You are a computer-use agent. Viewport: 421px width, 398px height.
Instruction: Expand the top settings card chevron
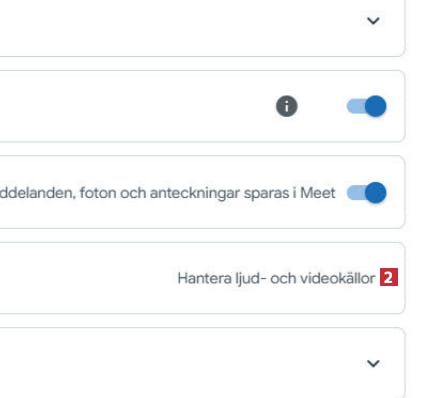click(373, 21)
